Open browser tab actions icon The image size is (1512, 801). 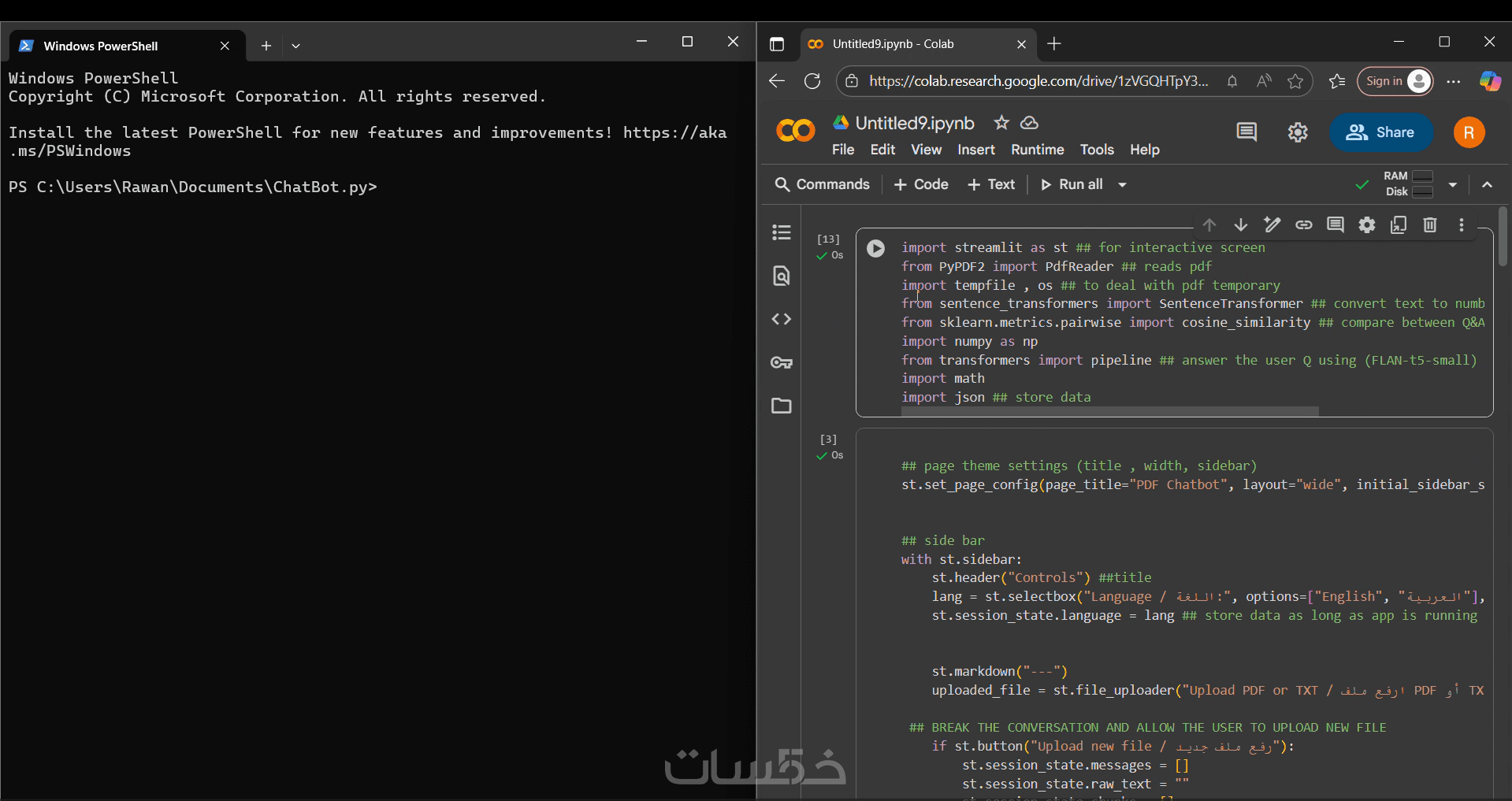click(x=777, y=44)
